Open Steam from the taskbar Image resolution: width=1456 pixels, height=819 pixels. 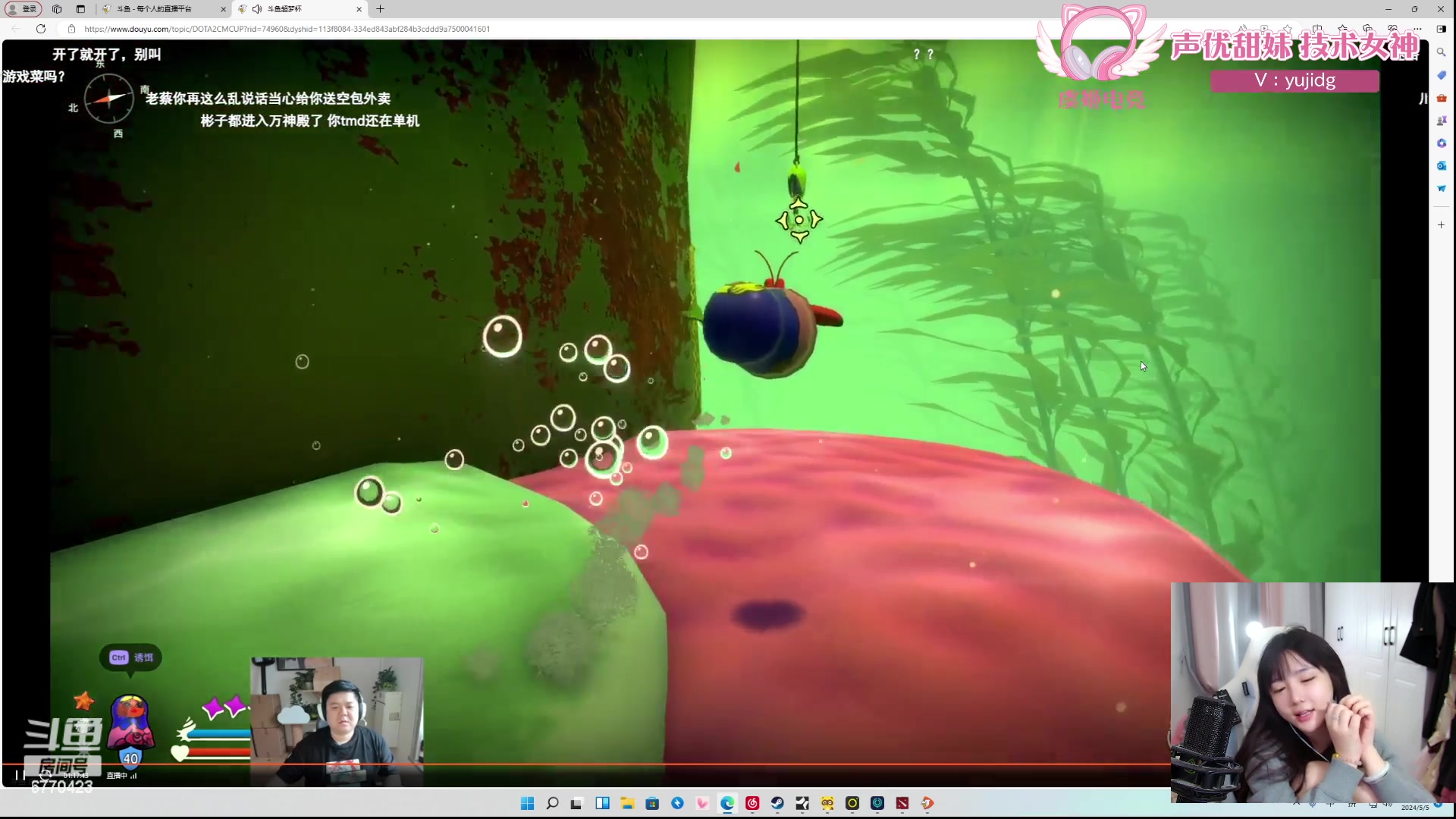coord(777,803)
